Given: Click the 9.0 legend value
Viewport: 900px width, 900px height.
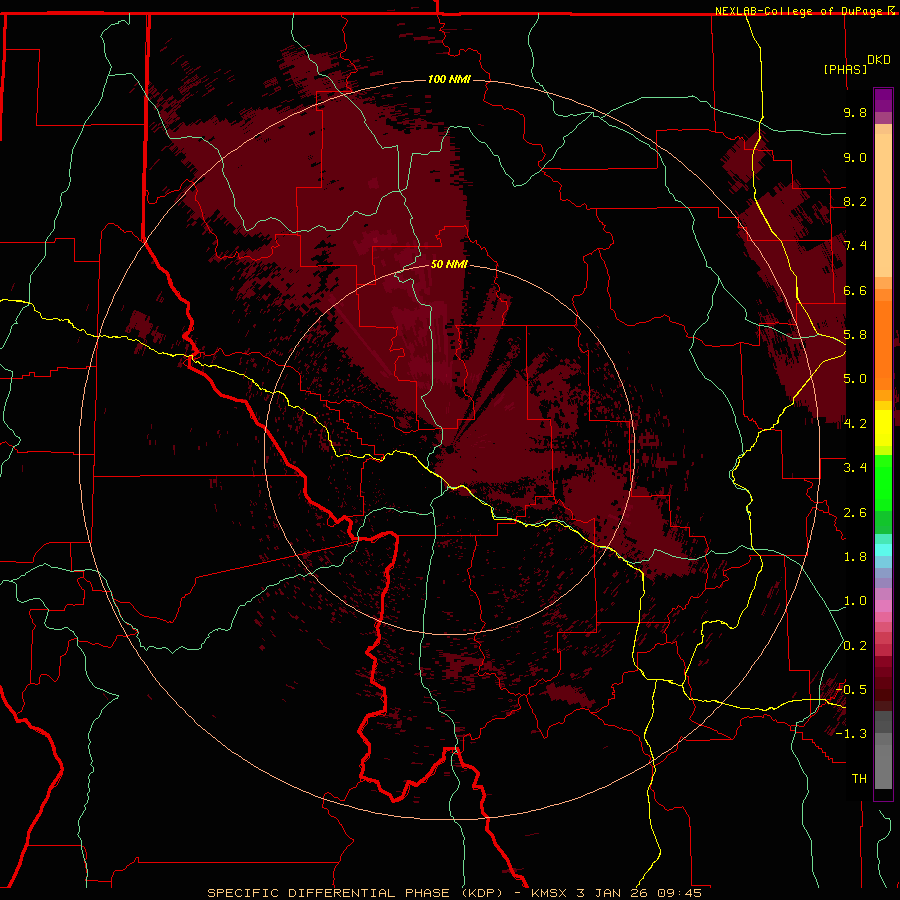Looking at the screenshot, I should 855,157.
